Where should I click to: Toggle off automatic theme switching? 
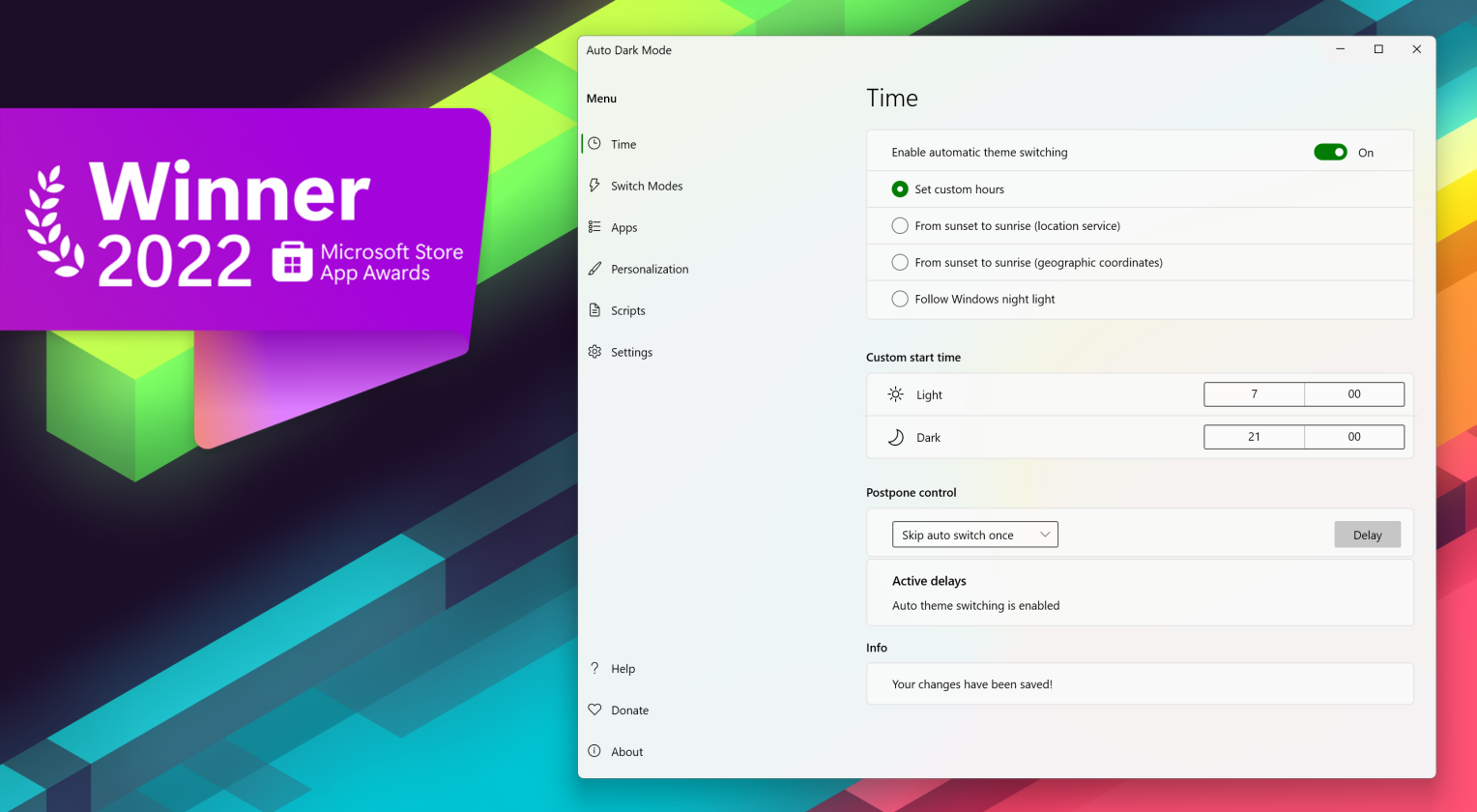[1330, 152]
